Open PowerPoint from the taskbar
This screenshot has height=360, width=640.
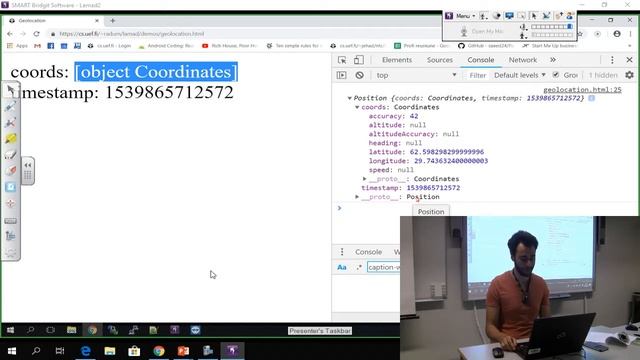[183, 351]
